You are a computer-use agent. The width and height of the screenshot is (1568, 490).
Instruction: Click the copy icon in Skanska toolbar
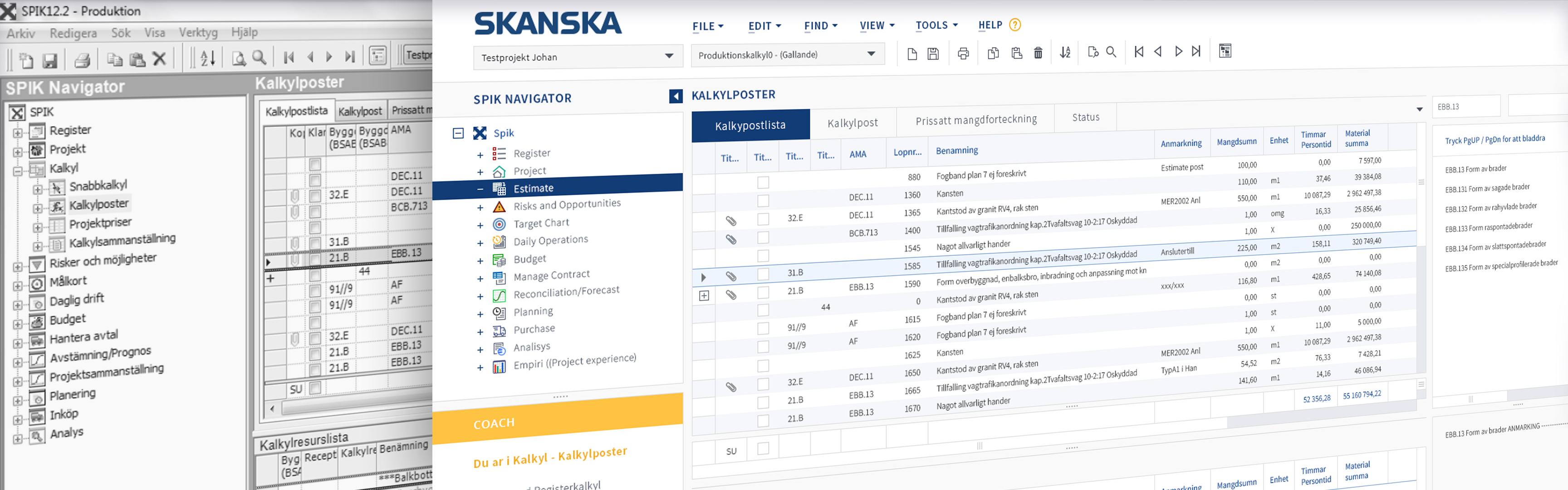click(x=993, y=54)
